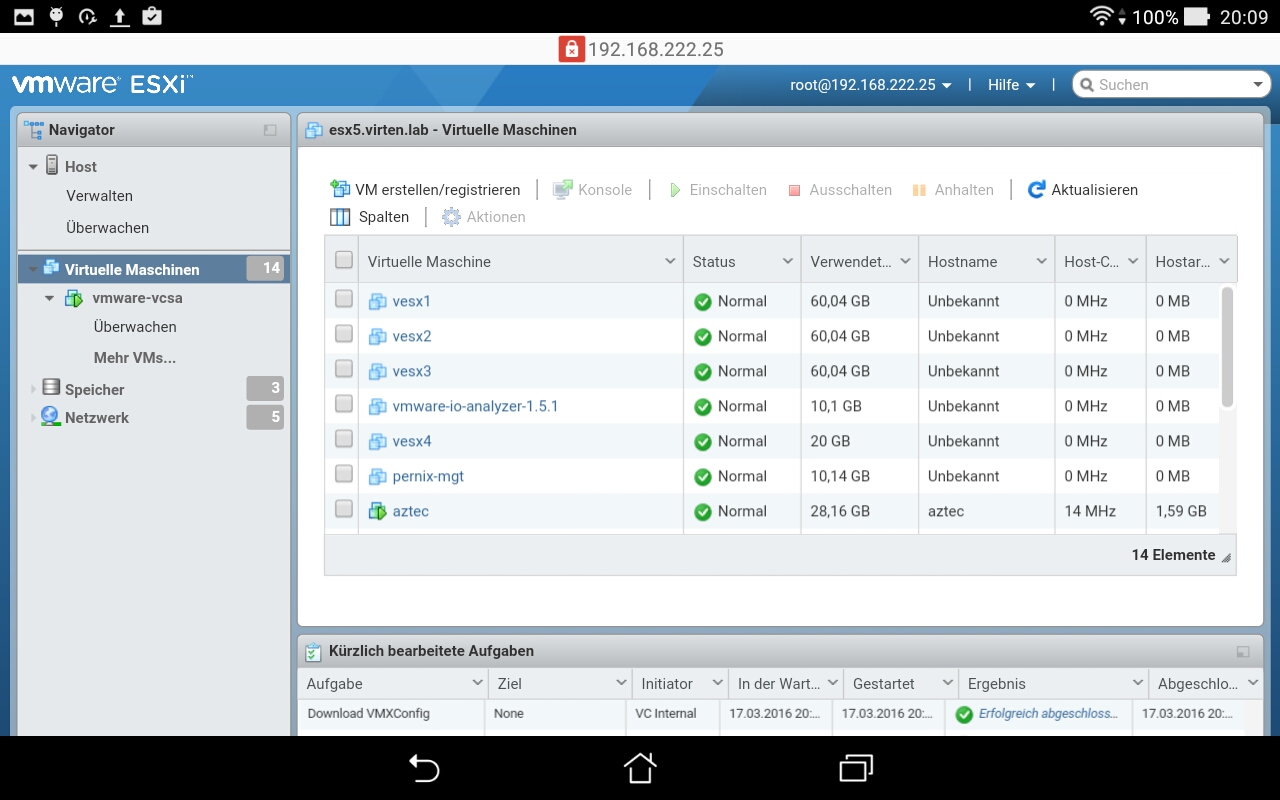The image size is (1280, 800).
Task: Tap the 192.168.222.25 address bar
Action: tap(656, 49)
